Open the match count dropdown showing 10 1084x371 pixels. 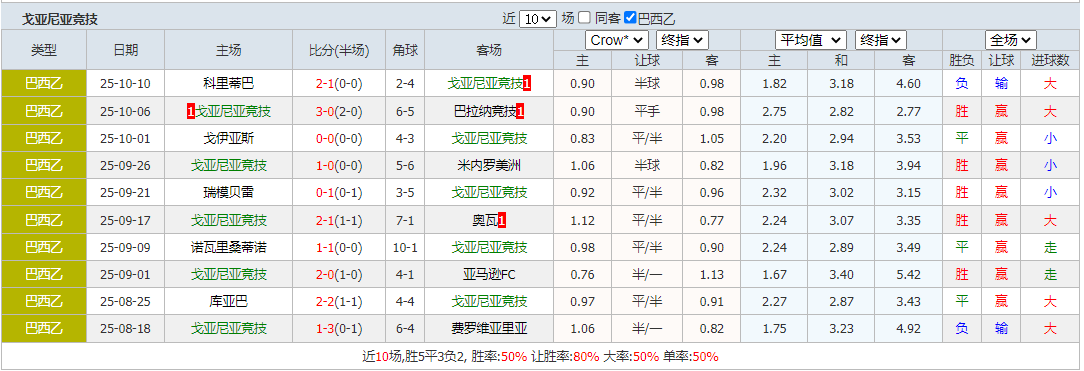[x=537, y=19]
